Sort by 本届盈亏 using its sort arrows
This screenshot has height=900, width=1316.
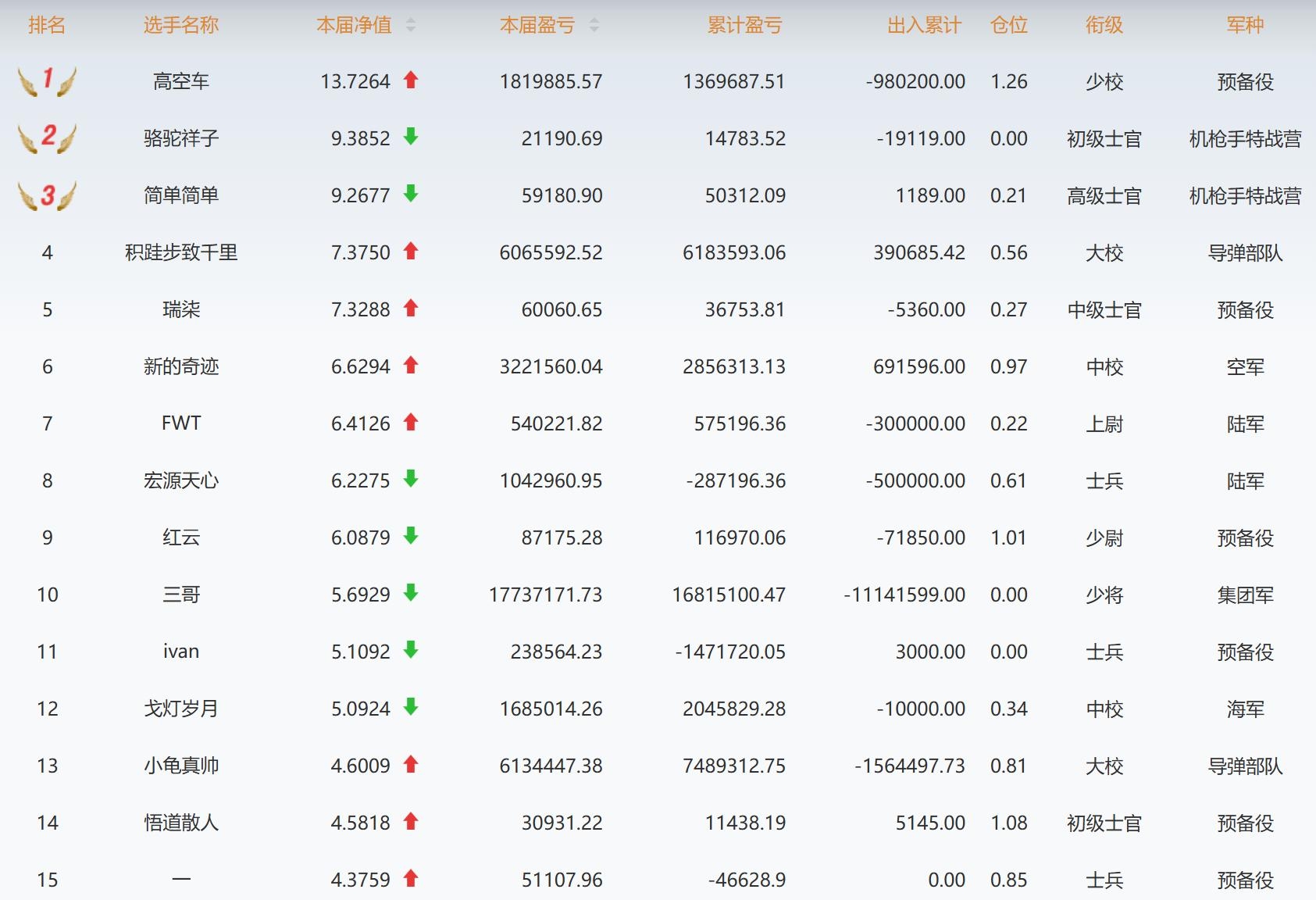click(x=594, y=26)
